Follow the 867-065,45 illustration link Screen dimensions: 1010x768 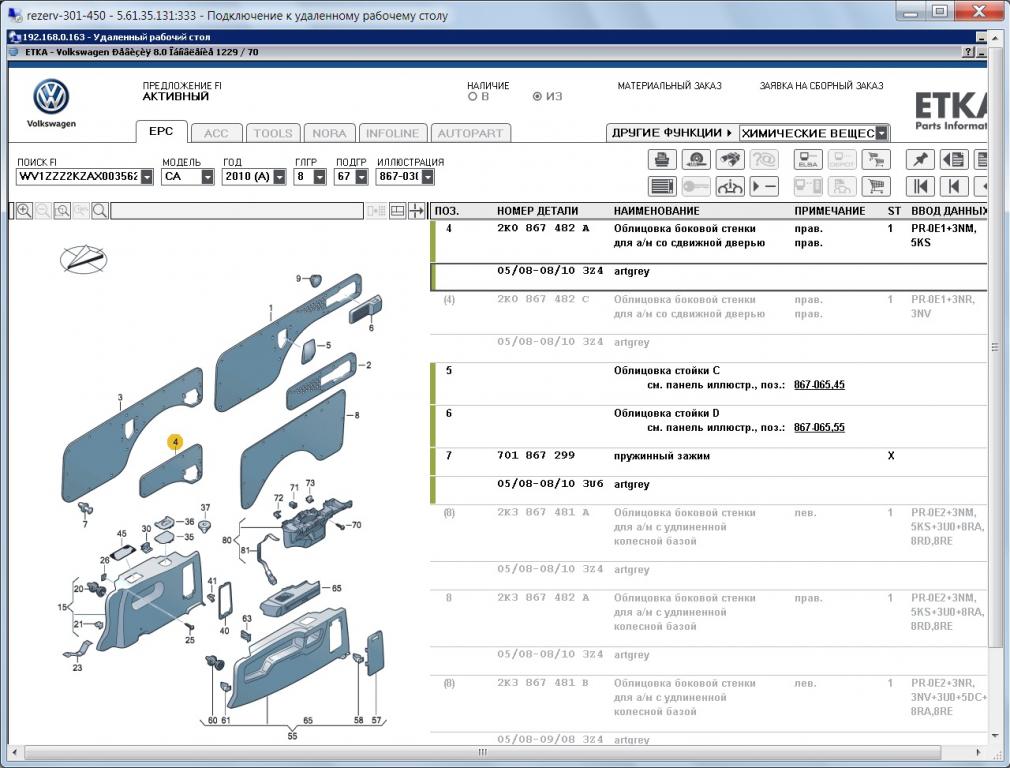click(x=819, y=385)
